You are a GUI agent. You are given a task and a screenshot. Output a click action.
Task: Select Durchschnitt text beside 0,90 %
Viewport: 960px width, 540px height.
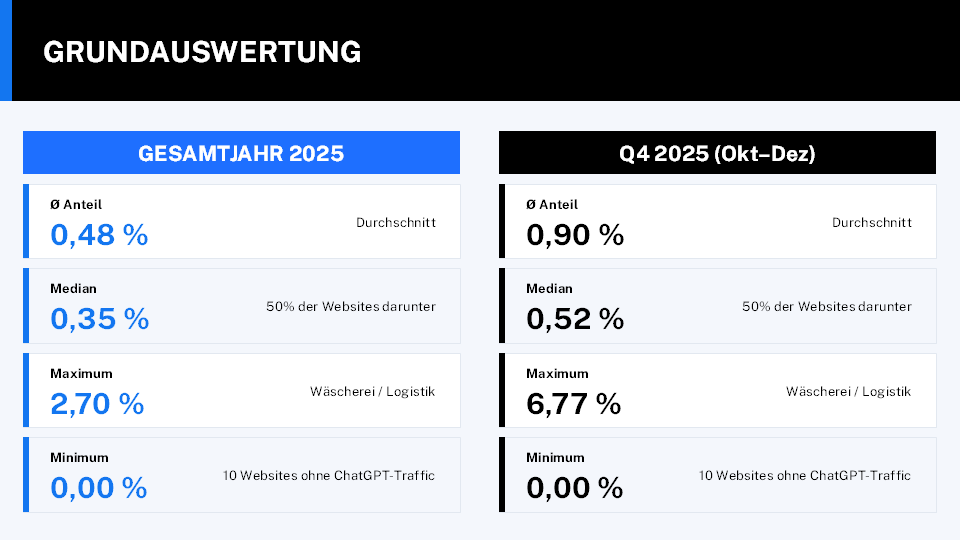pyautogui.click(x=871, y=222)
